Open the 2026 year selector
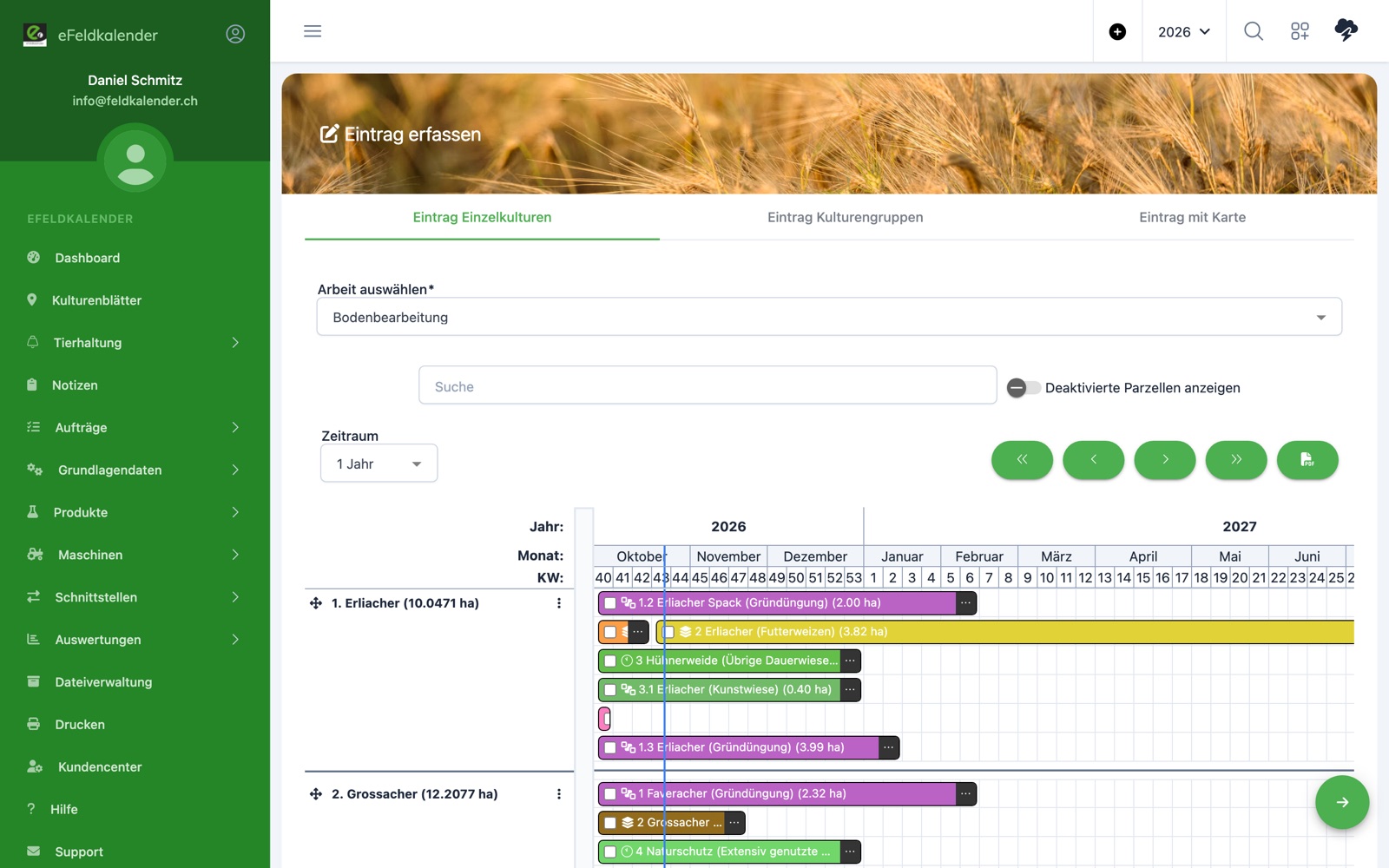Screen dimensions: 1389x868 pos(1184,32)
